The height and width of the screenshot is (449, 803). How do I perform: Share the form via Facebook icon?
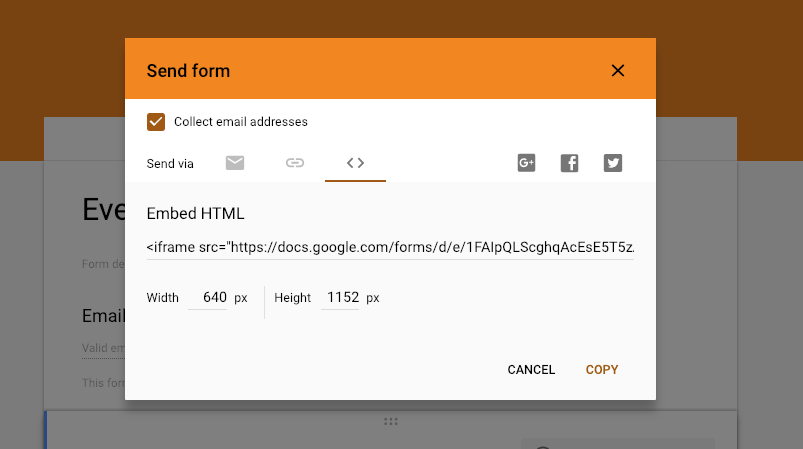569,163
